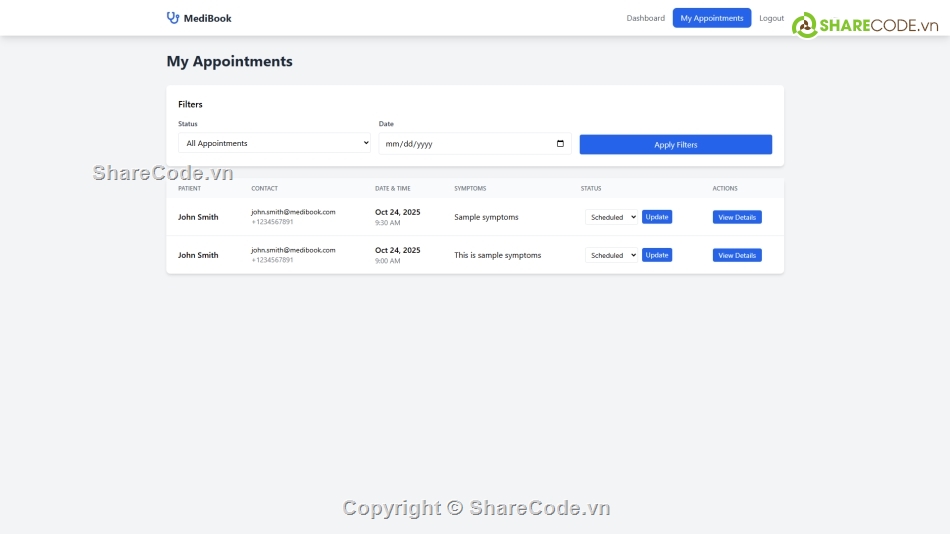Viewport: 950px width, 534px height.
Task: View Details of the 9:30 AM appointment
Action: (x=737, y=217)
